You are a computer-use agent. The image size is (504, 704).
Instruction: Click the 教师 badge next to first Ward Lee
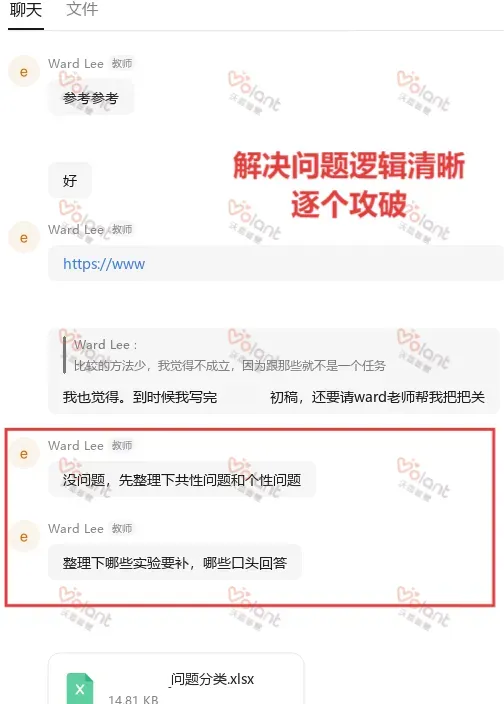(122, 64)
